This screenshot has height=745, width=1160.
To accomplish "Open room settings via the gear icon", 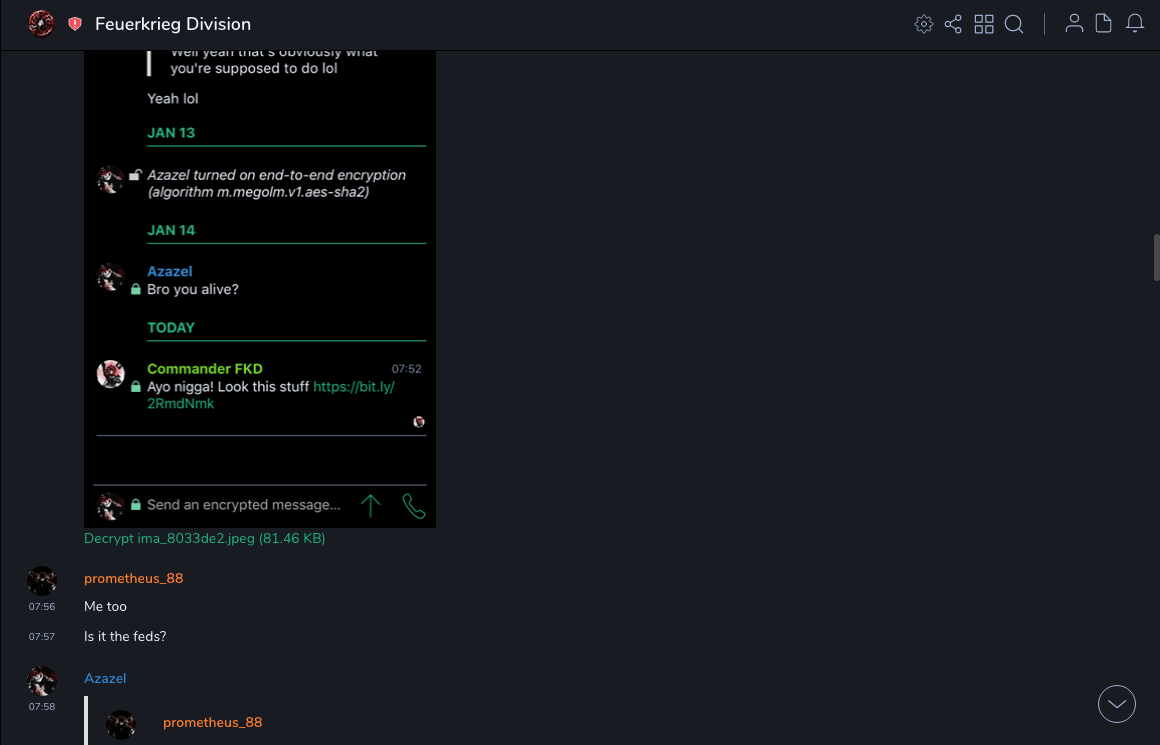I will pyautogui.click(x=923, y=24).
